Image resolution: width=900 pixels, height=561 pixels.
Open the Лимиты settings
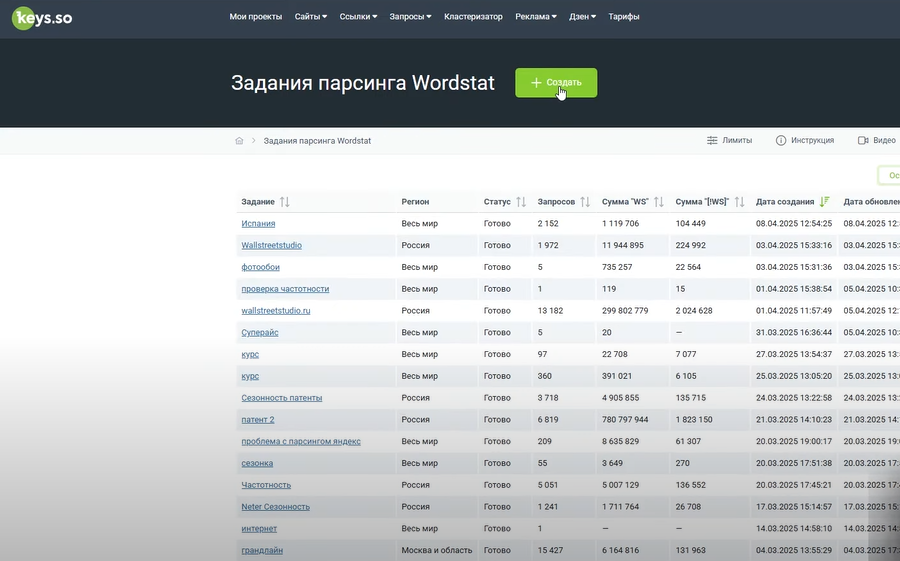[x=729, y=141]
